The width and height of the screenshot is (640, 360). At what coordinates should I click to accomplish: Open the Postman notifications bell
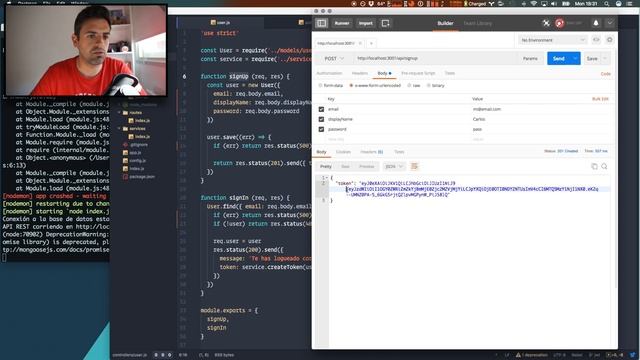(x=596, y=23)
